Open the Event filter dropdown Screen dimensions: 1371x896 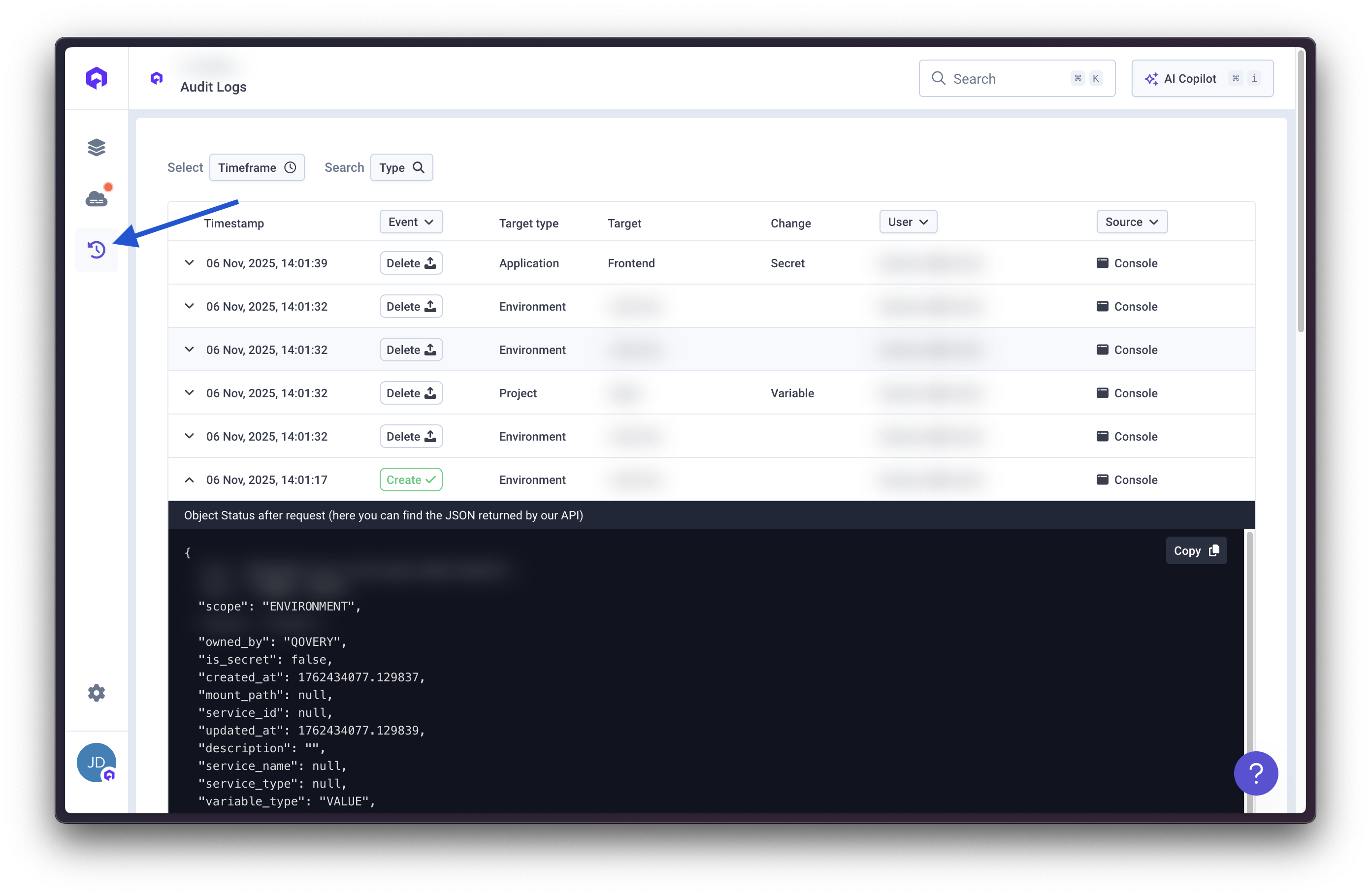pyautogui.click(x=411, y=222)
